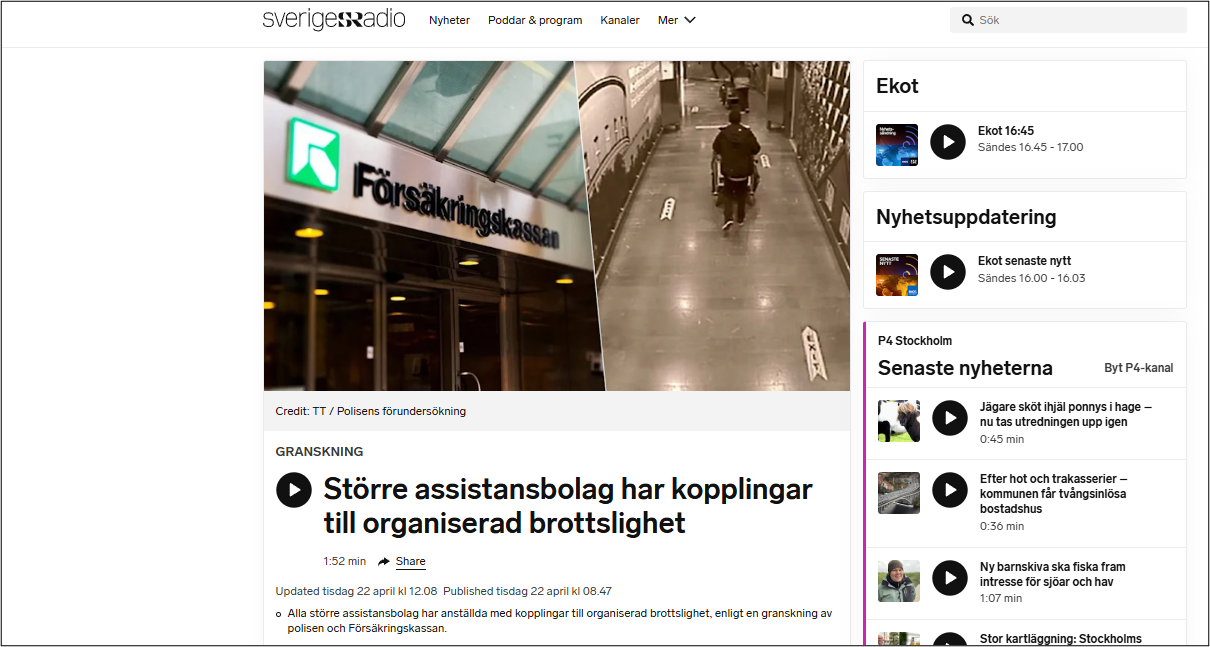
Task: Open the bostadshus story thumbnail
Action: (899, 493)
